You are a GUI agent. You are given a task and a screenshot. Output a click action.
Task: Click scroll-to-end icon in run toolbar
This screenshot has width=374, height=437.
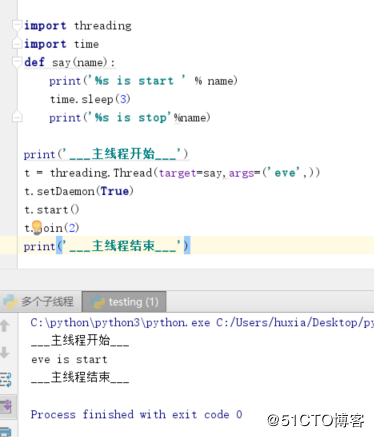[x=7, y=406]
